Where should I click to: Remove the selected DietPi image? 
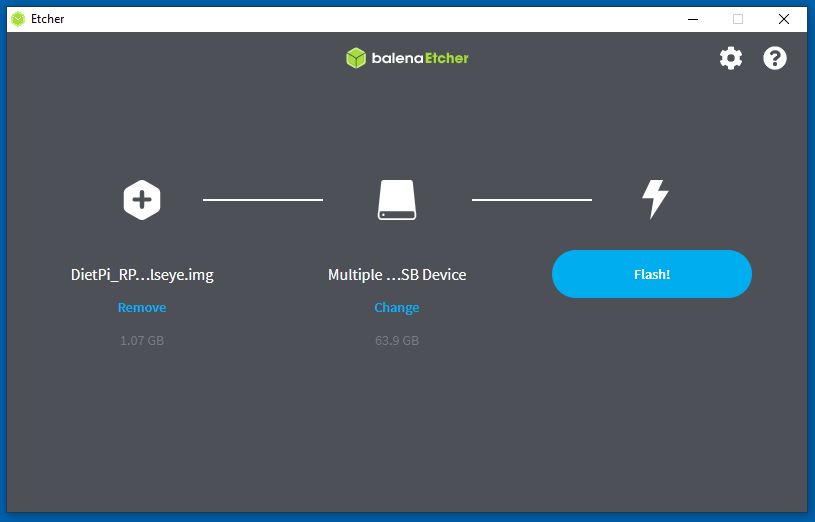point(142,307)
